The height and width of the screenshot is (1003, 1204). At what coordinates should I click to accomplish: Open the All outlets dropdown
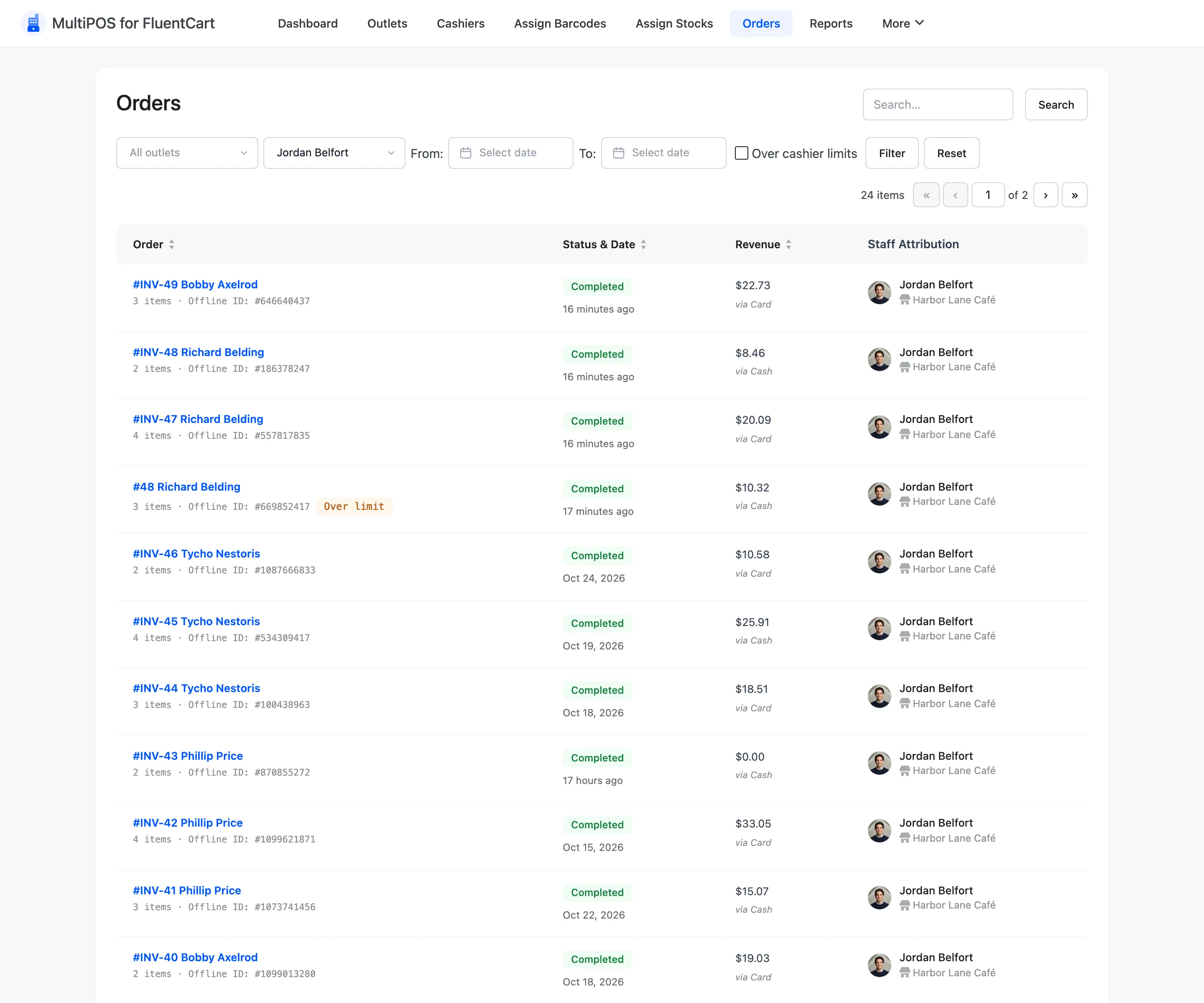click(187, 153)
